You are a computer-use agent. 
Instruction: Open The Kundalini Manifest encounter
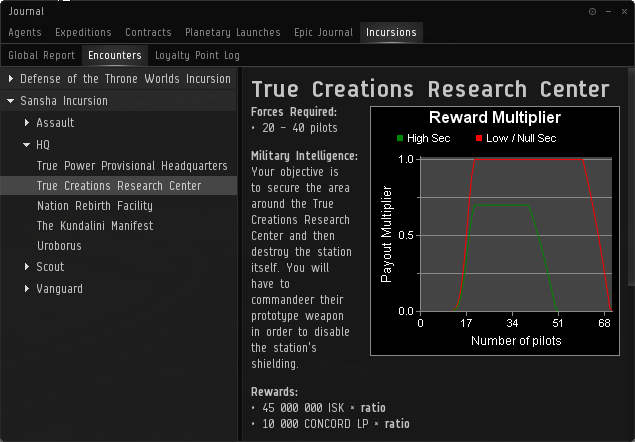click(x=95, y=226)
